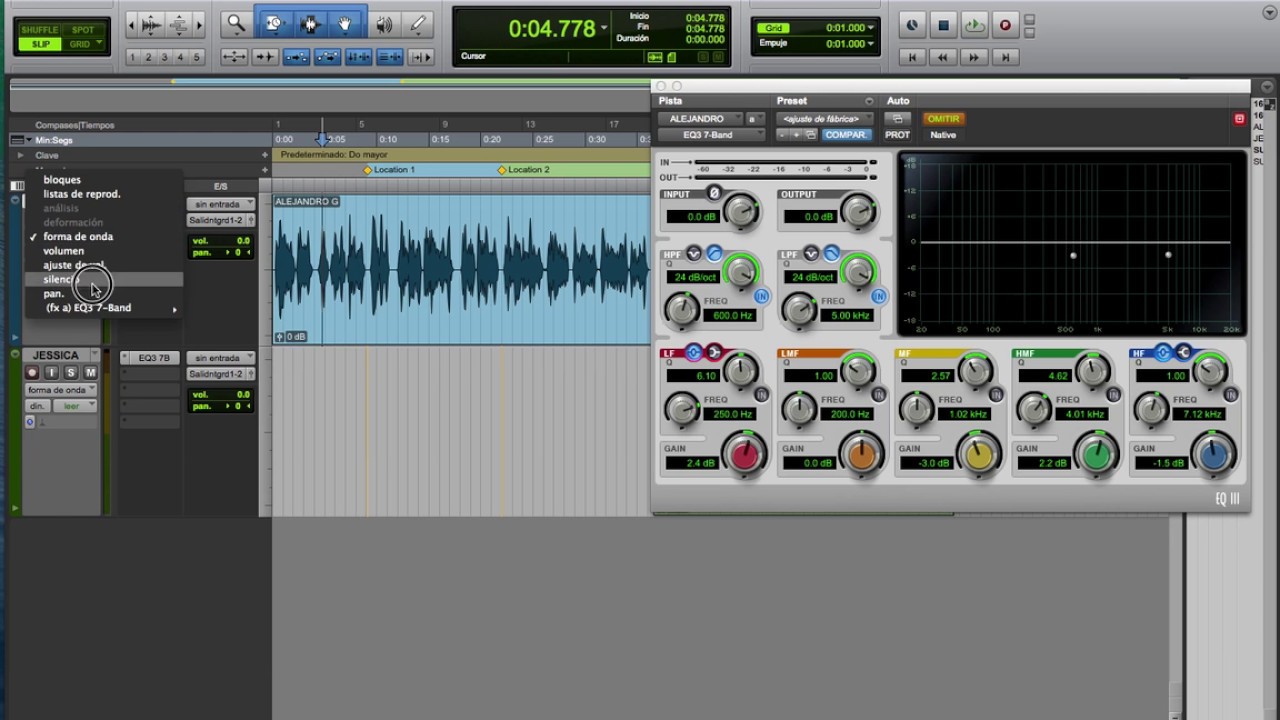Enable SHUFFLE edit mode
Viewport: 1280px width, 720px height.
[x=40, y=31]
